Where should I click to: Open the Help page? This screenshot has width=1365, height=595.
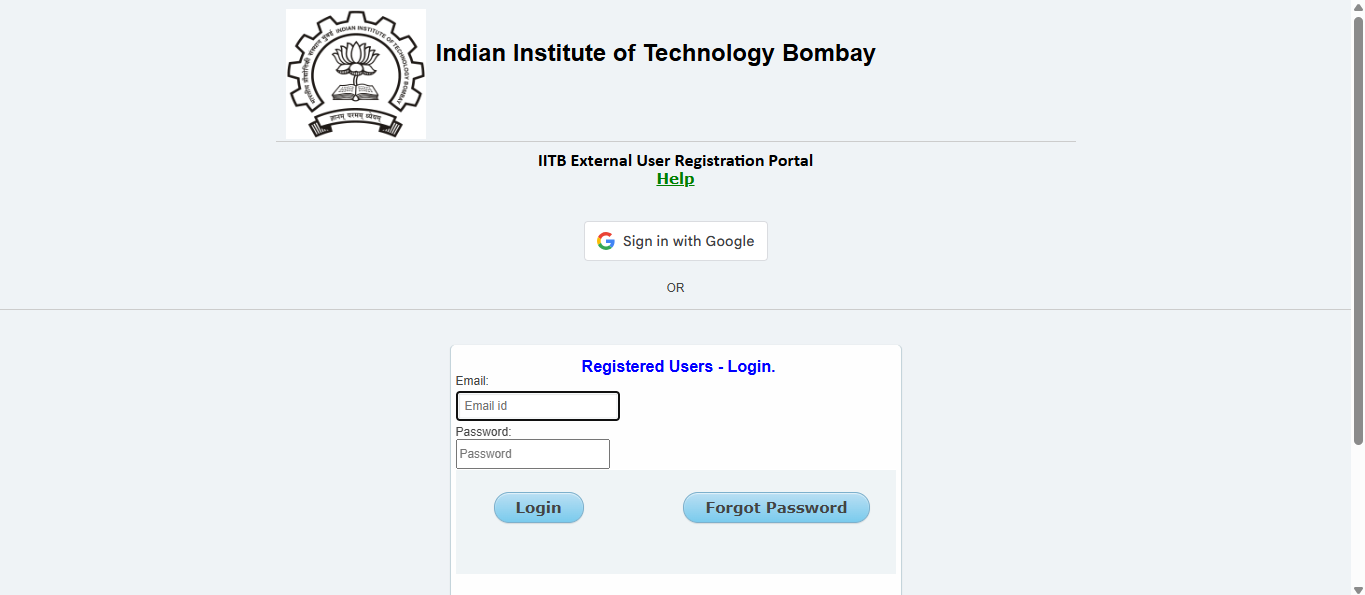coord(675,178)
